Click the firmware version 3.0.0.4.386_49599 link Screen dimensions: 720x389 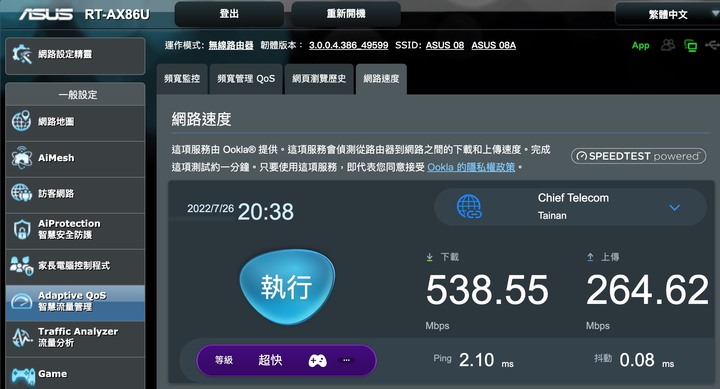[x=349, y=45]
